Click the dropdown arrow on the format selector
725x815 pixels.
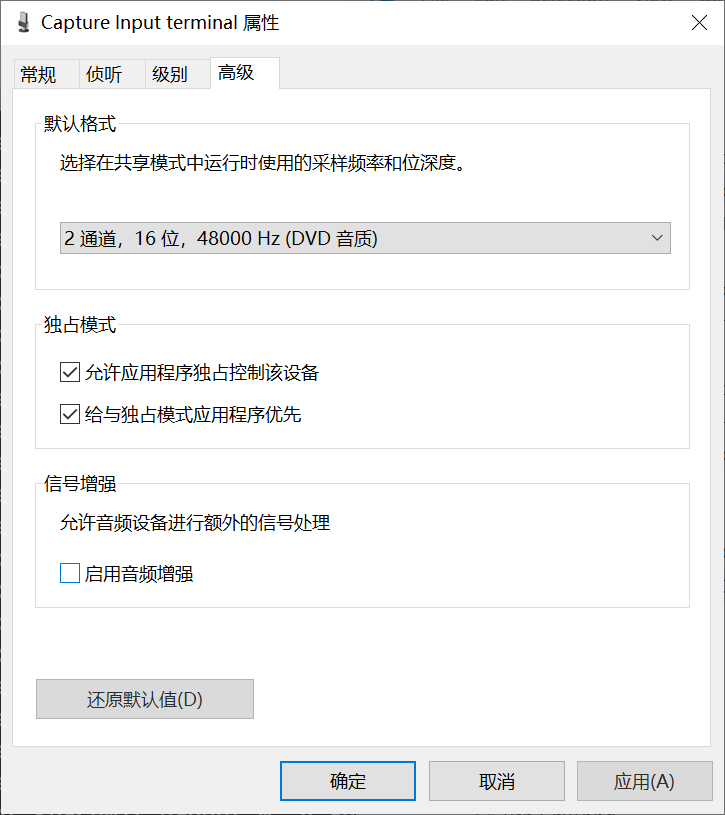pyautogui.click(x=657, y=238)
